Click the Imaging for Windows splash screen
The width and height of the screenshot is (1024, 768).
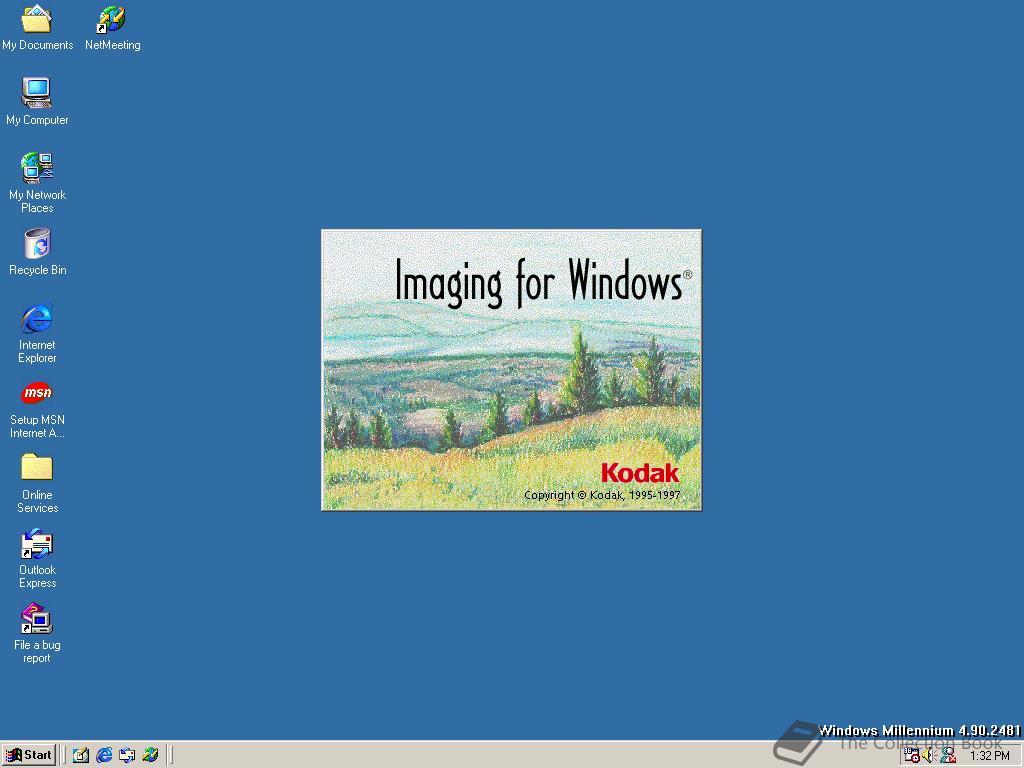511,369
